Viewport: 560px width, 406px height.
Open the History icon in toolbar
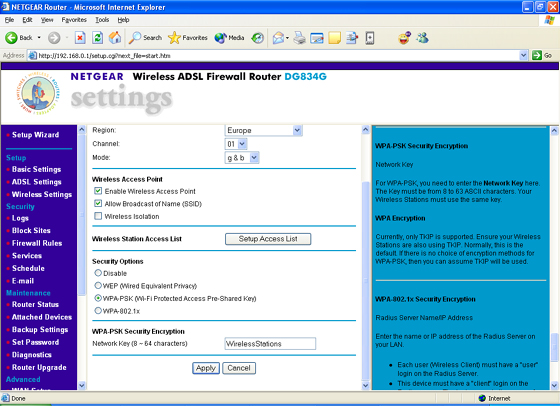click(x=257, y=37)
